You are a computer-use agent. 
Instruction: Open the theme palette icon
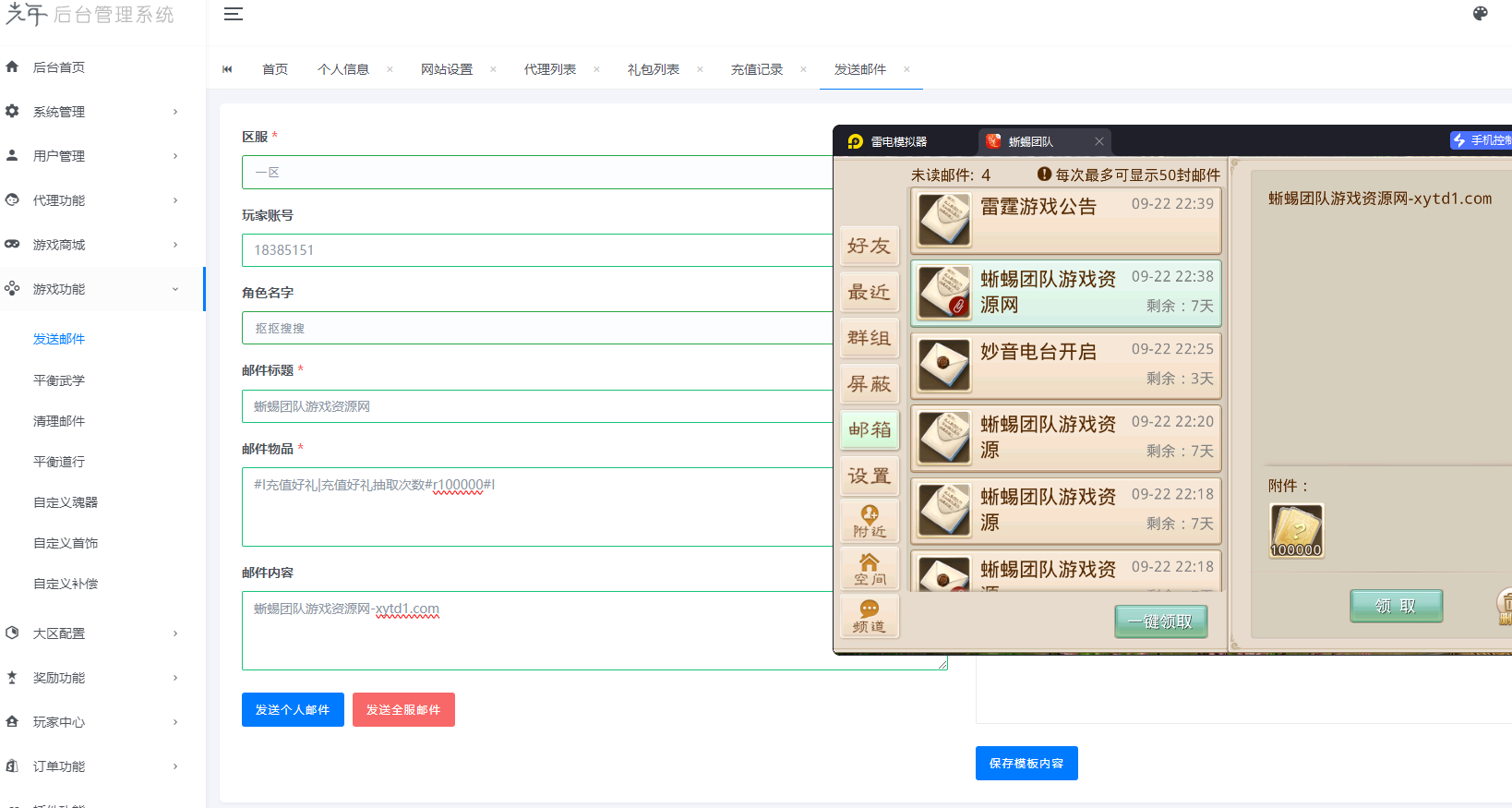[1481, 14]
